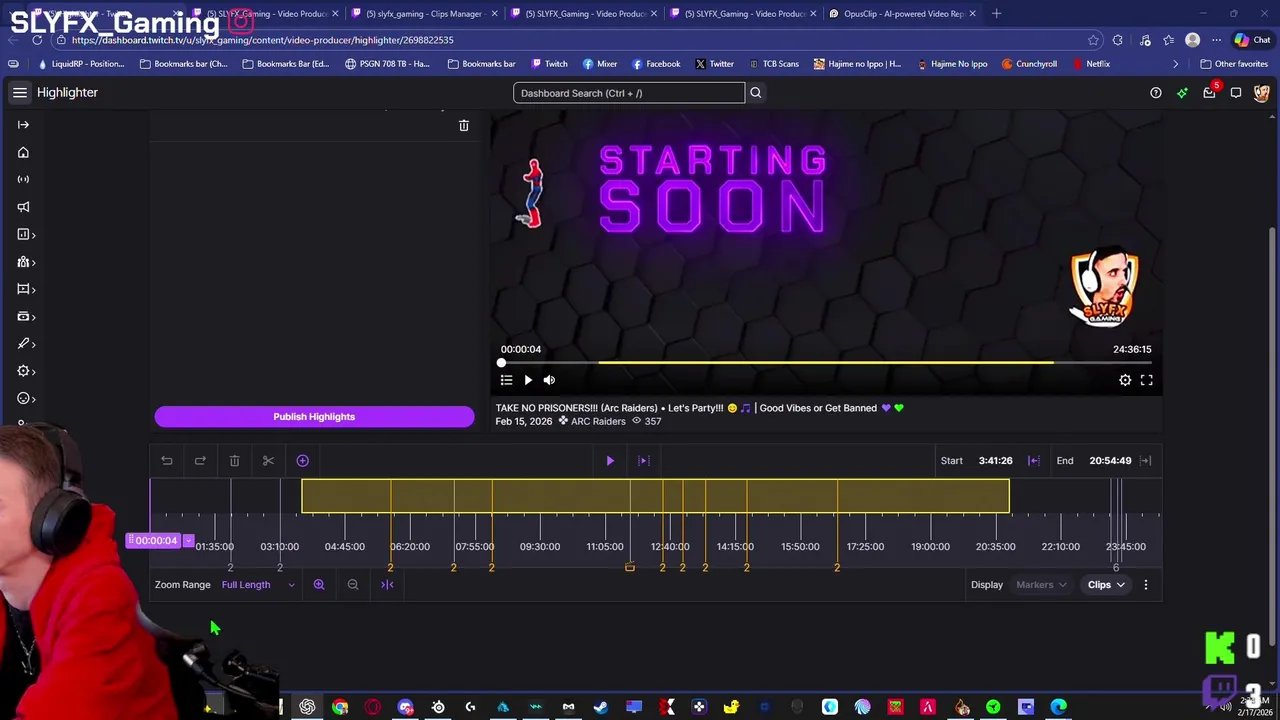
Task: Click the Start time value 3:41:26
Action: (x=995, y=461)
